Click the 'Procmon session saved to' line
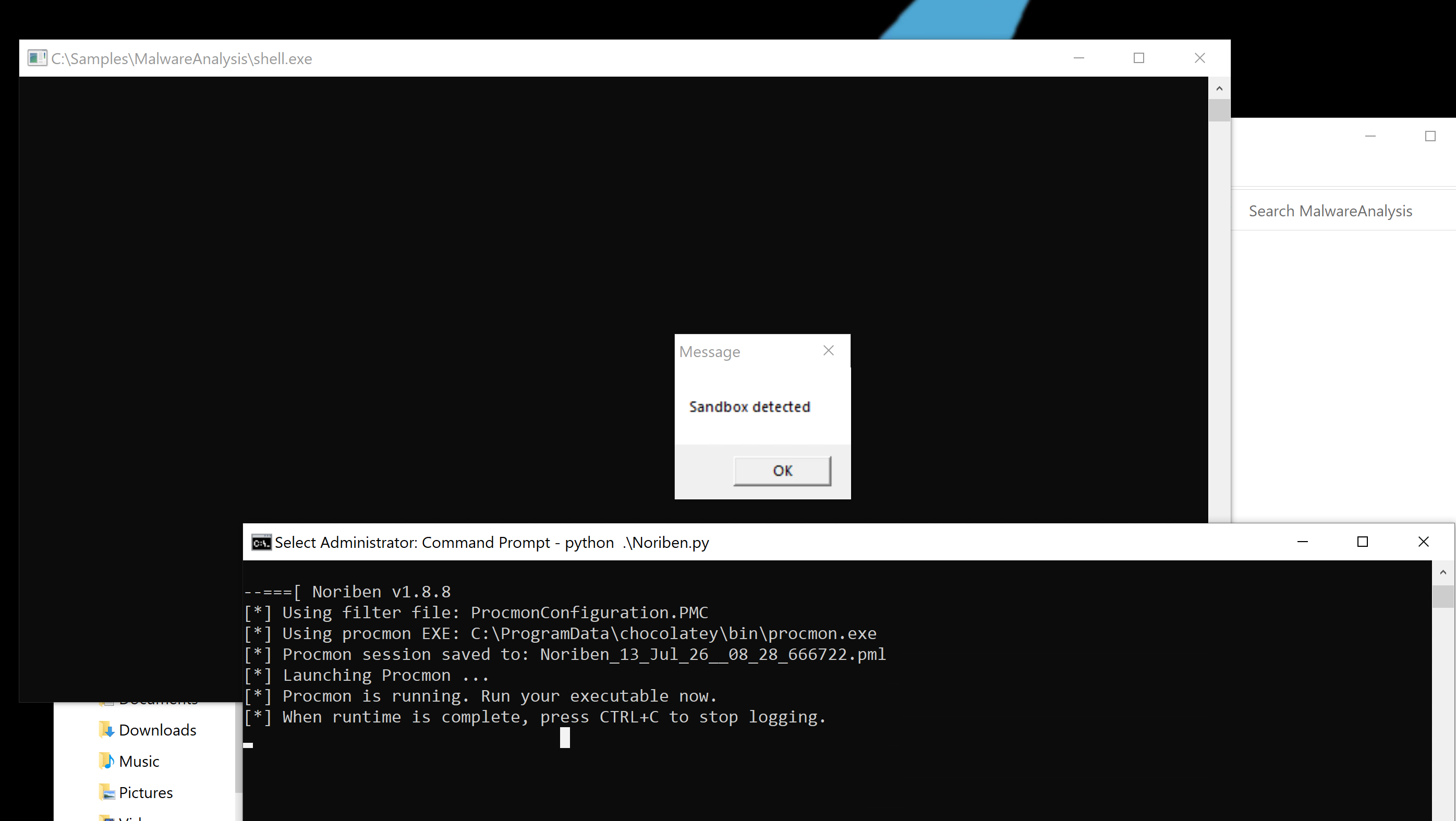This screenshot has height=821, width=1456. click(x=565, y=655)
